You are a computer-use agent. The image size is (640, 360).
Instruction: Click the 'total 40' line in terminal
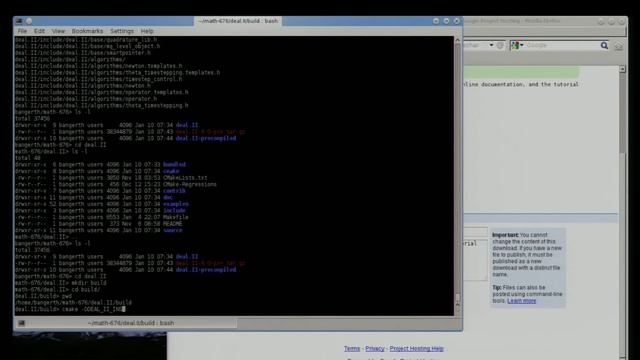click(27, 158)
